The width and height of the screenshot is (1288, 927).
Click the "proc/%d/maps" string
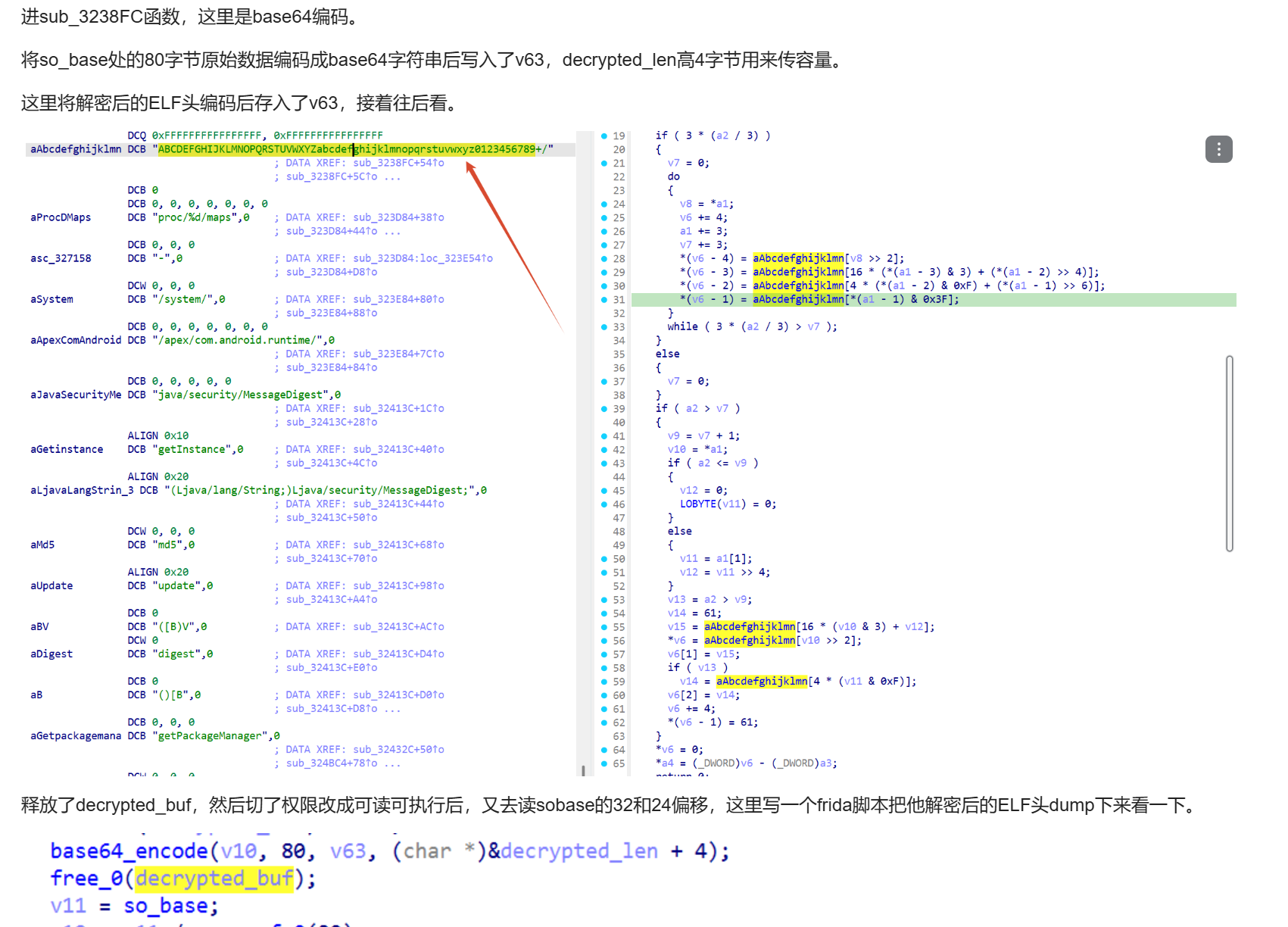(201, 217)
